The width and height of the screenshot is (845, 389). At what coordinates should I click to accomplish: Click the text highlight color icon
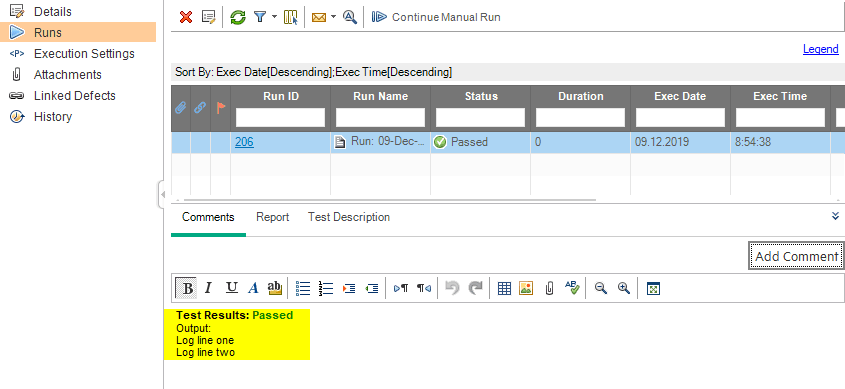point(275,288)
